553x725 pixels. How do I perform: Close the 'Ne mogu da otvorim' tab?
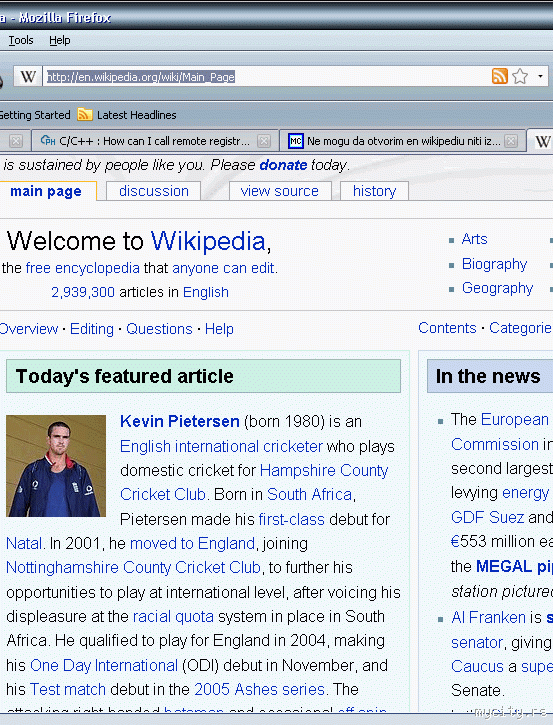(x=511, y=141)
